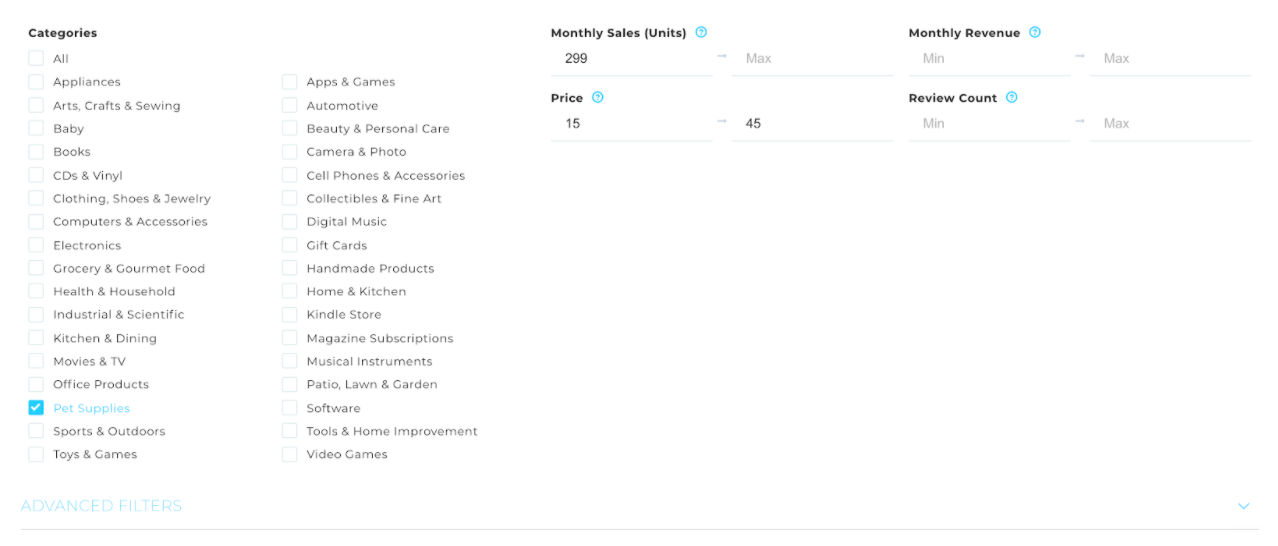Click the Review Count Max field
This screenshot has height=546, width=1278.
pyautogui.click(x=1171, y=123)
